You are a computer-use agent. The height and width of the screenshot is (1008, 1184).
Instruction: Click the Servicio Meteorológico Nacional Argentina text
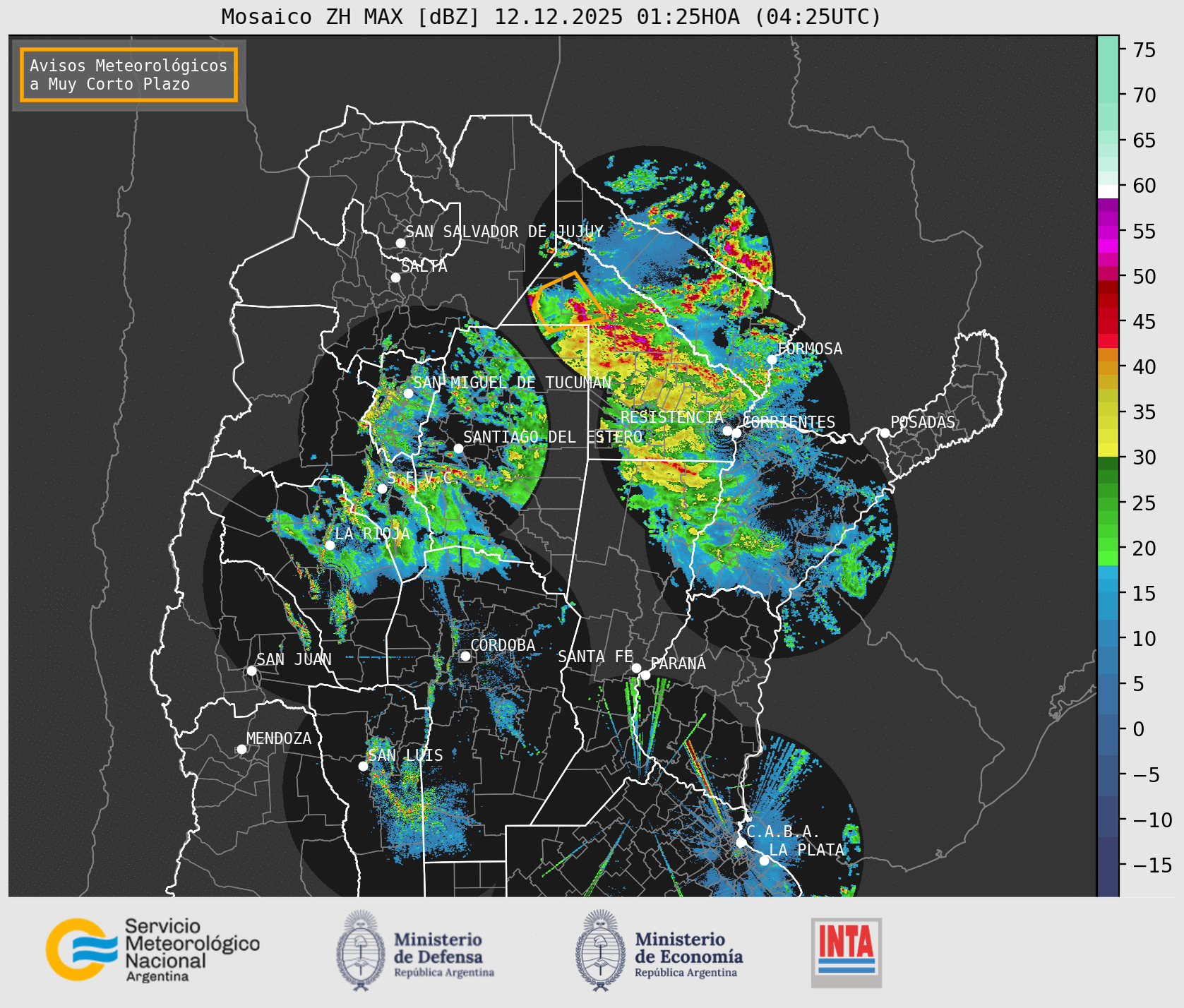pos(192,950)
